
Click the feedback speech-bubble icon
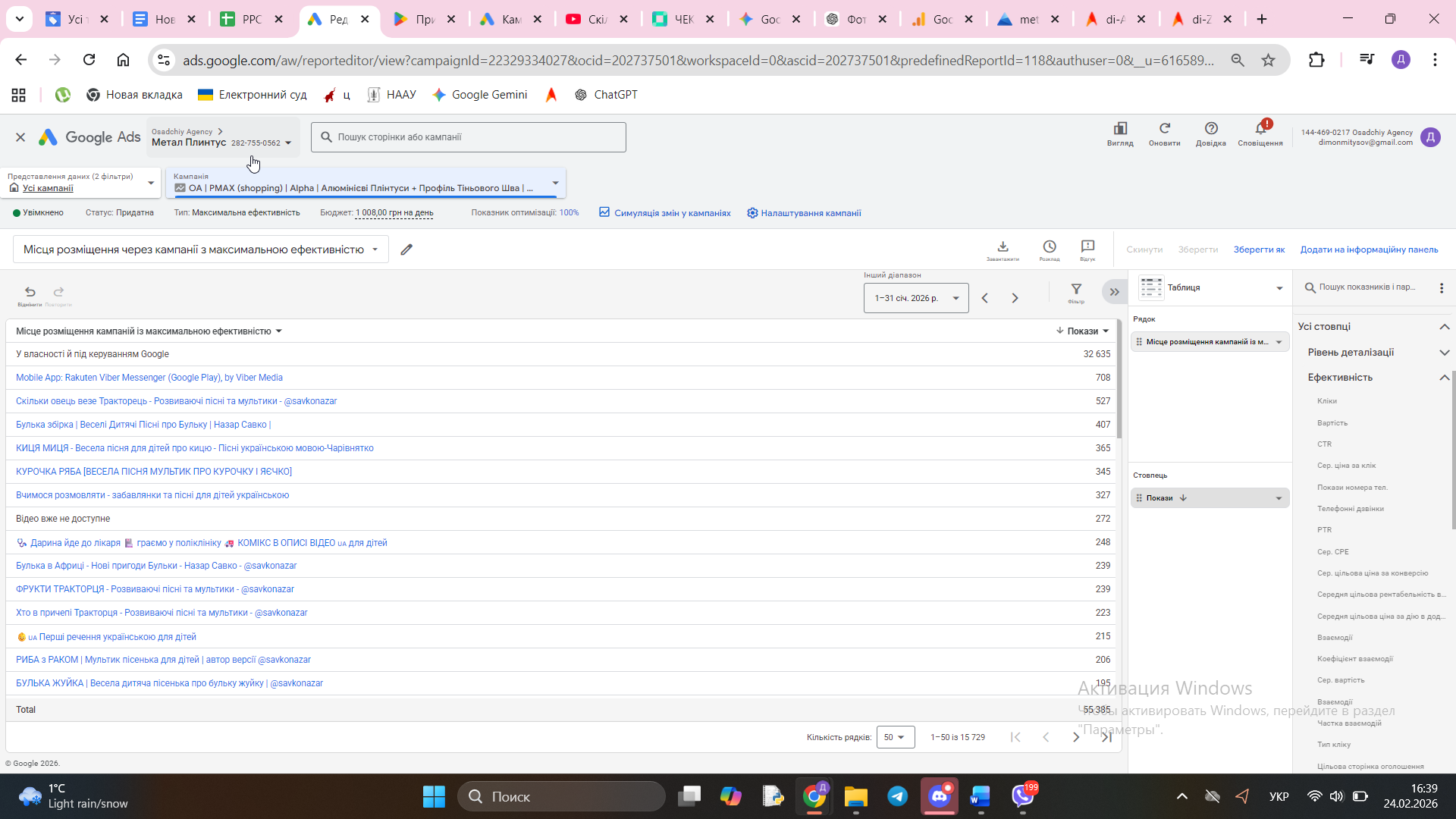[x=1087, y=247]
